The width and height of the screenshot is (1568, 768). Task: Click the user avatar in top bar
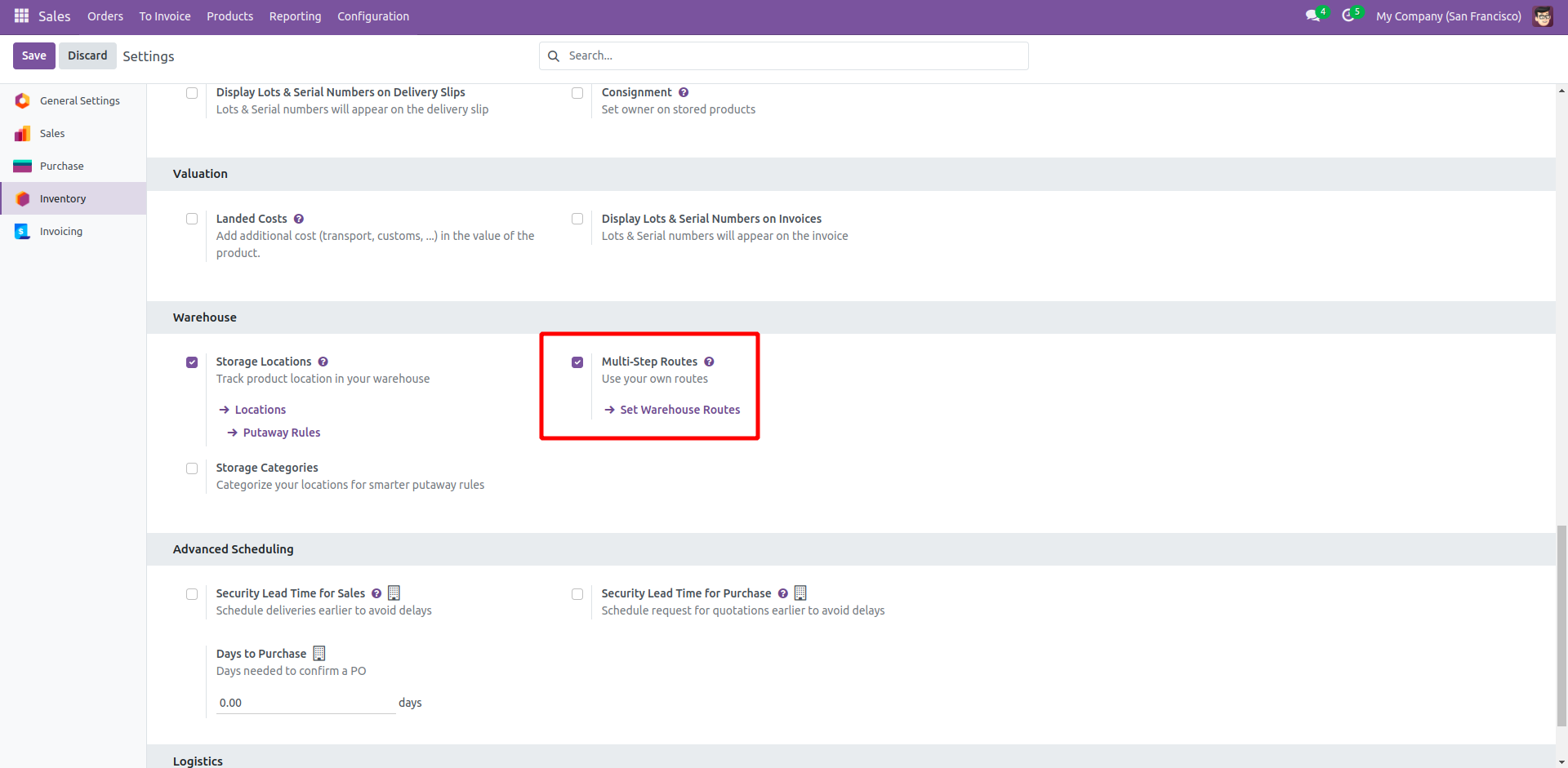point(1543,16)
